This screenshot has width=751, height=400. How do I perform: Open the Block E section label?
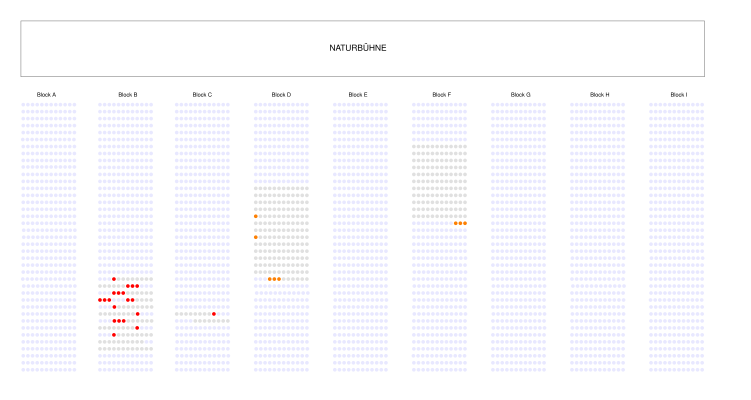[358, 95]
